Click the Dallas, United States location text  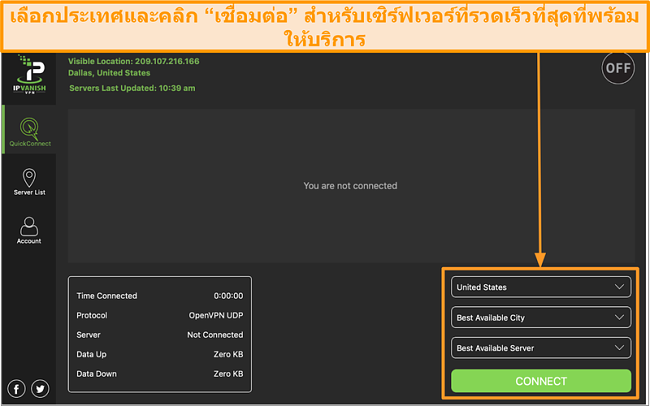109,73
